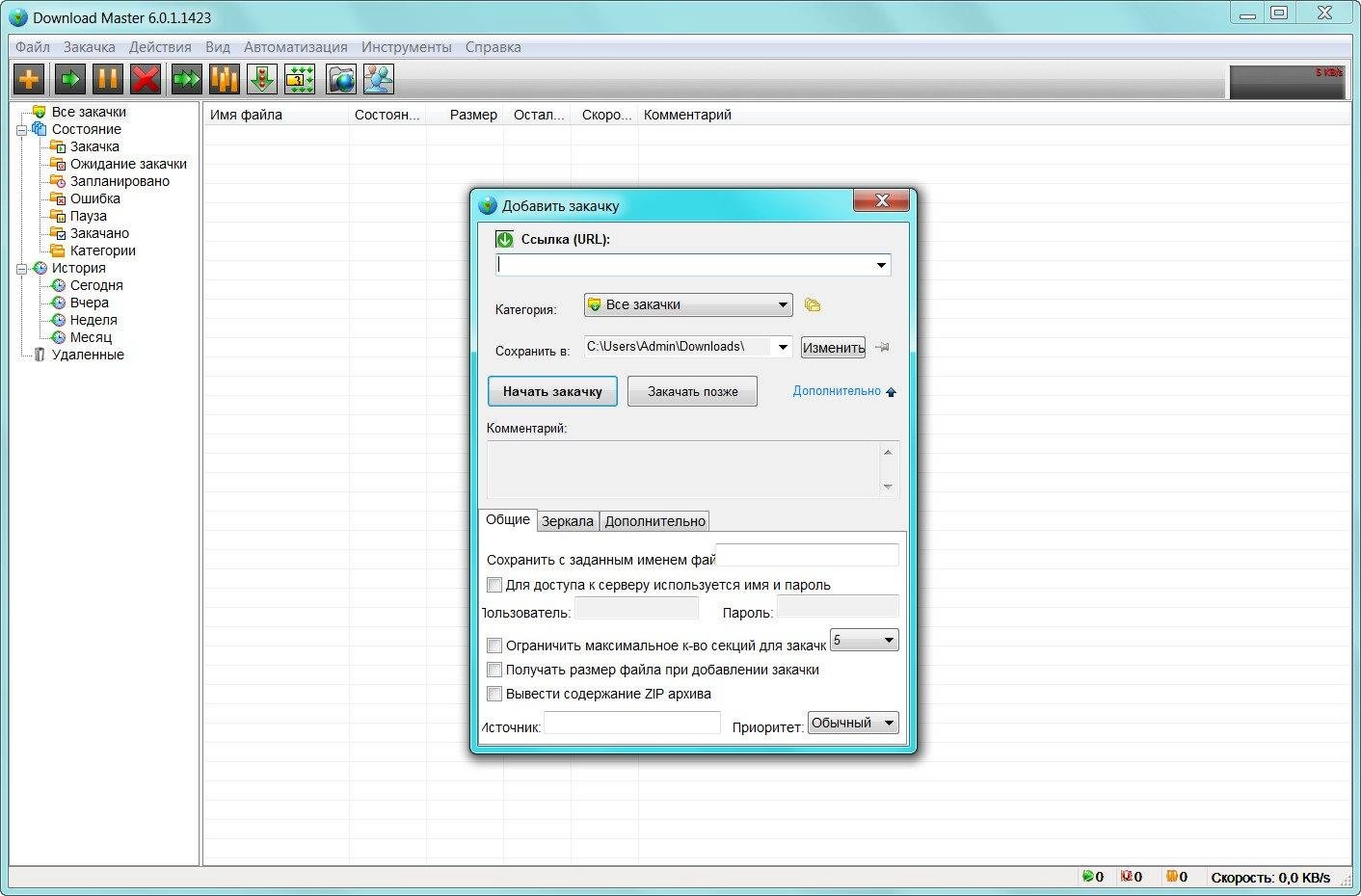The width and height of the screenshot is (1361, 896).
Task: Click the red X Delete download icon
Action: pos(146,79)
